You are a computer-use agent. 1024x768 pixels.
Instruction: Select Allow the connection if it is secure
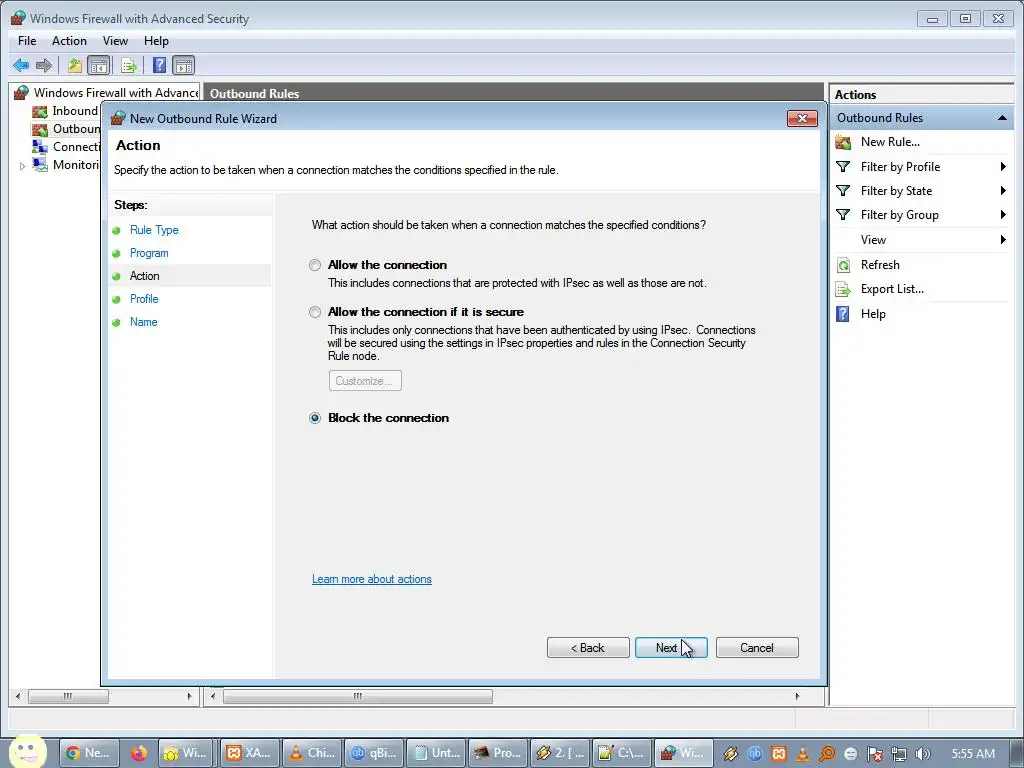tap(315, 312)
